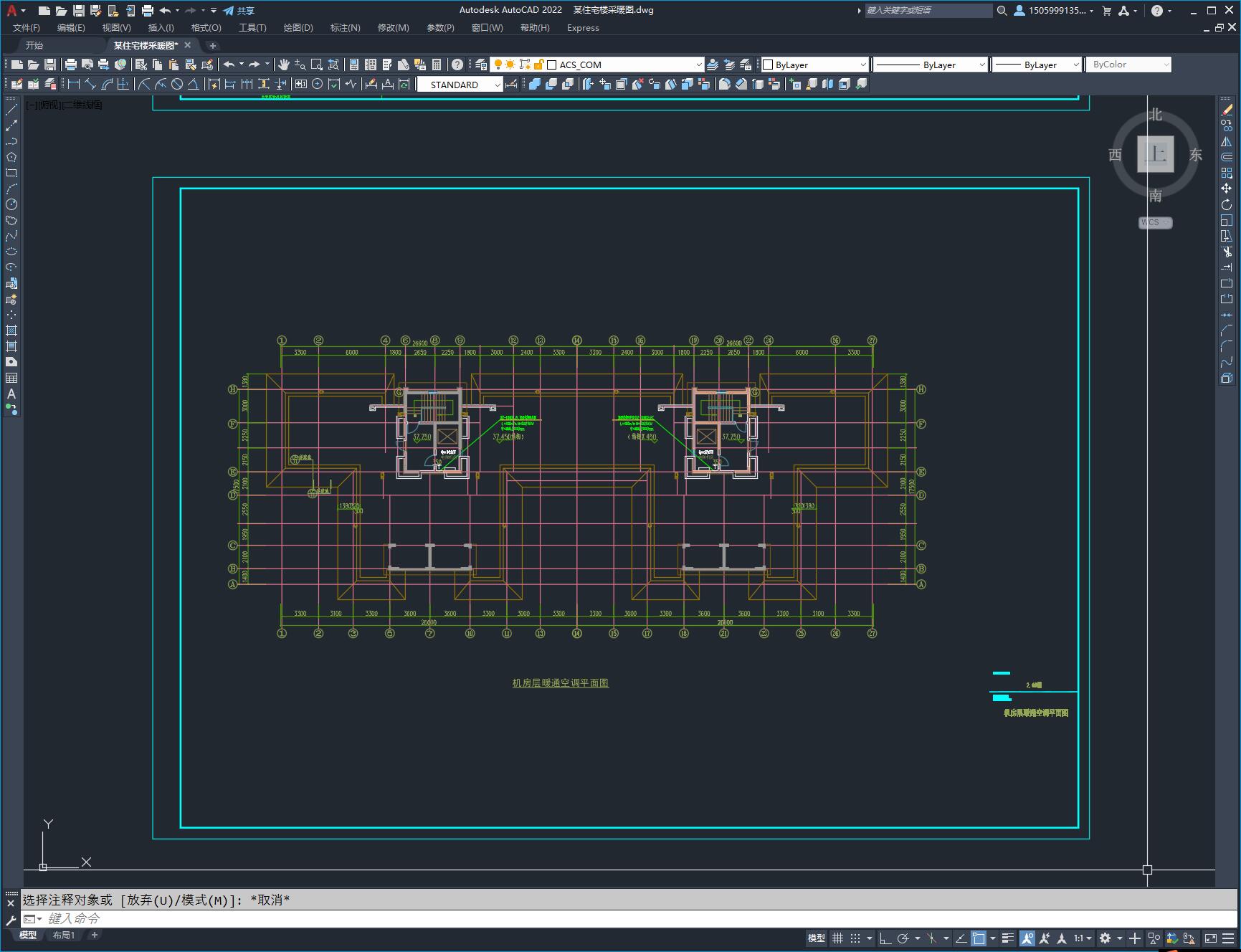Toggle ortho mode in status bar
This screenshot has width=1241, height=952.
pos(885,938)
